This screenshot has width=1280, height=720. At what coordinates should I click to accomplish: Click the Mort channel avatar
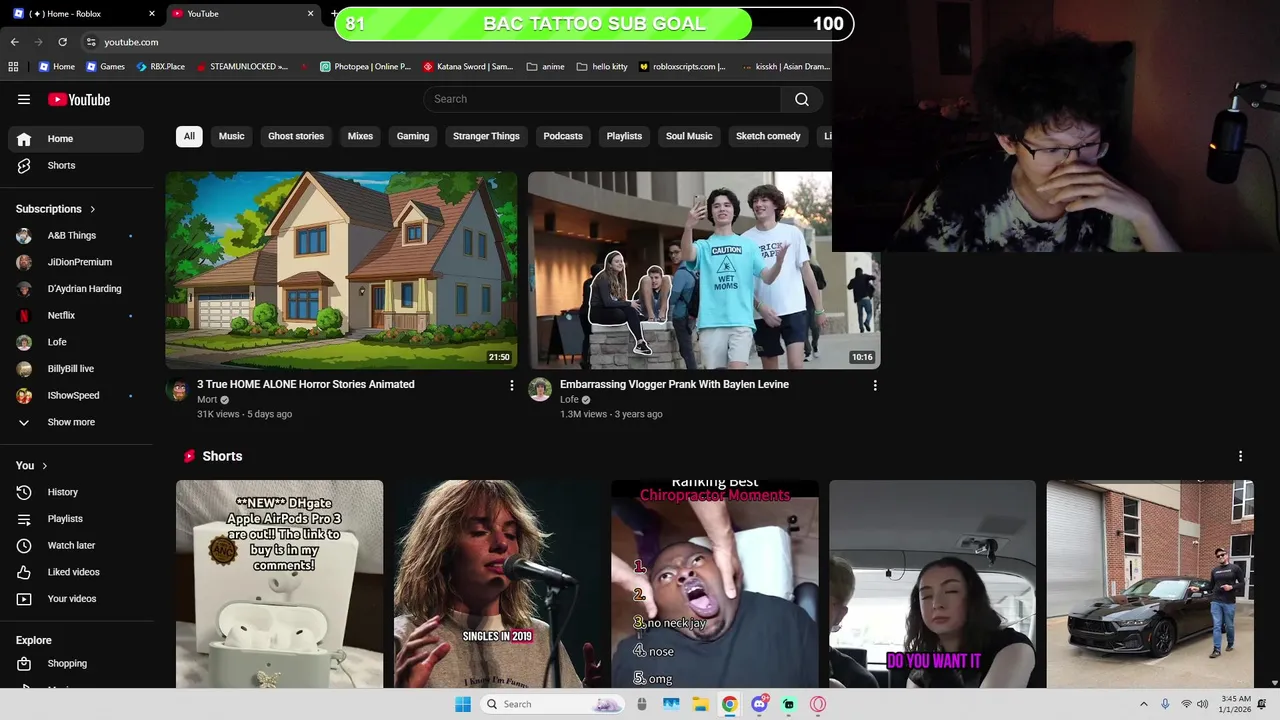(x=177, y=390)
